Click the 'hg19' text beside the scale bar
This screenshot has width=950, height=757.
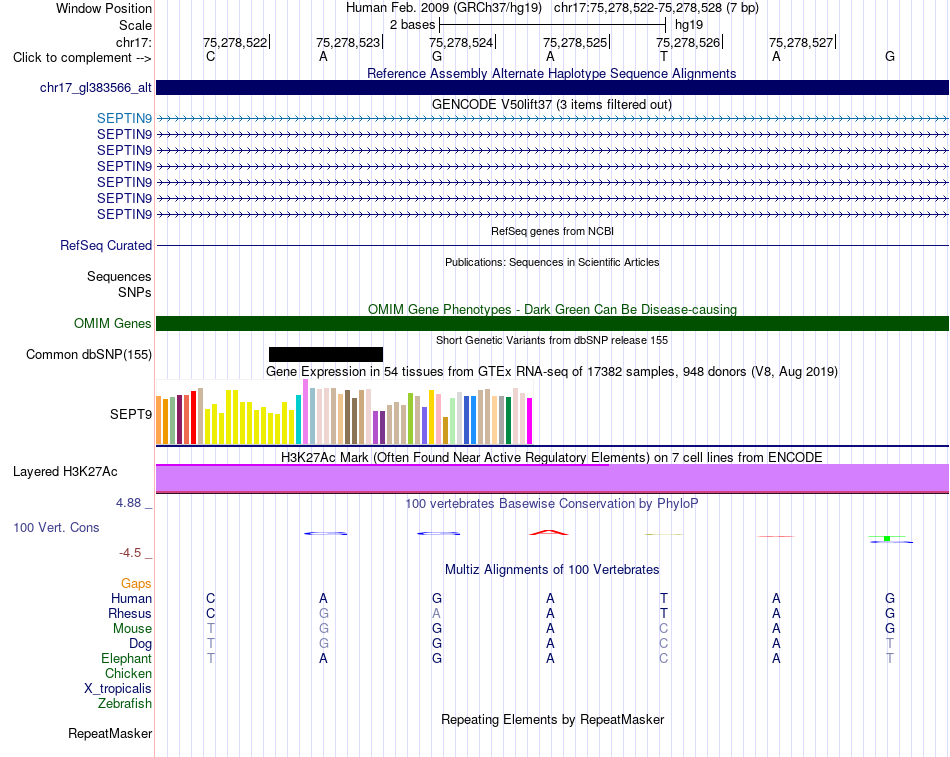(689, 25)
